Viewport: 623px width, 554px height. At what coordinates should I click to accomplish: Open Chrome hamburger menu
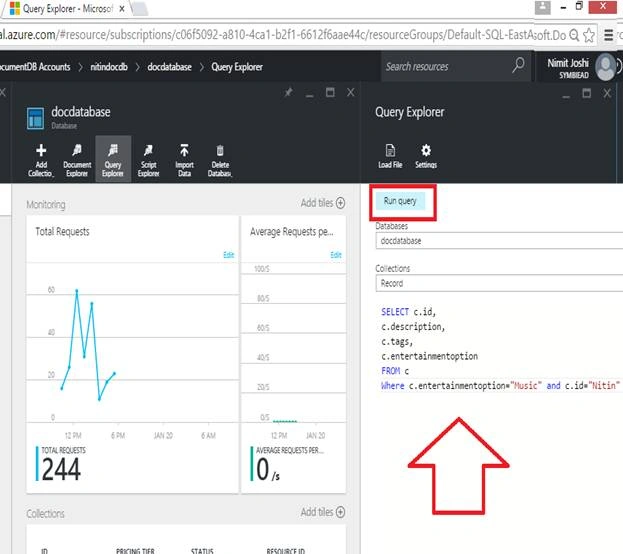(608, 35)
